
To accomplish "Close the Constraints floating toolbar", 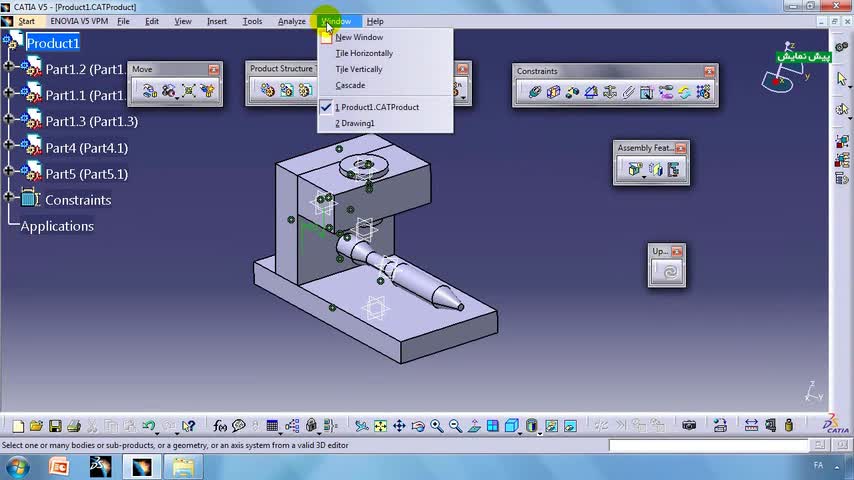I will coord(709,71).
